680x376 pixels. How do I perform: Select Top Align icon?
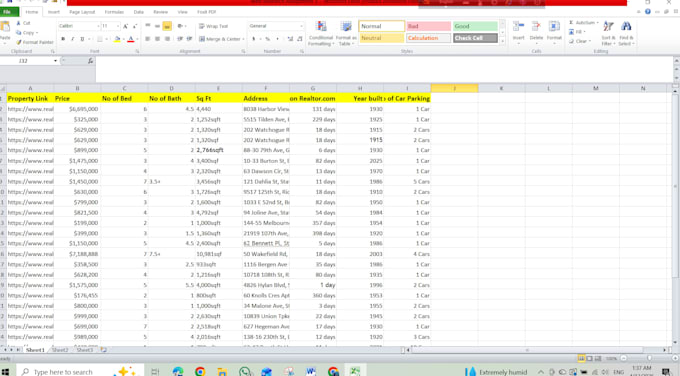click(148, 26)
